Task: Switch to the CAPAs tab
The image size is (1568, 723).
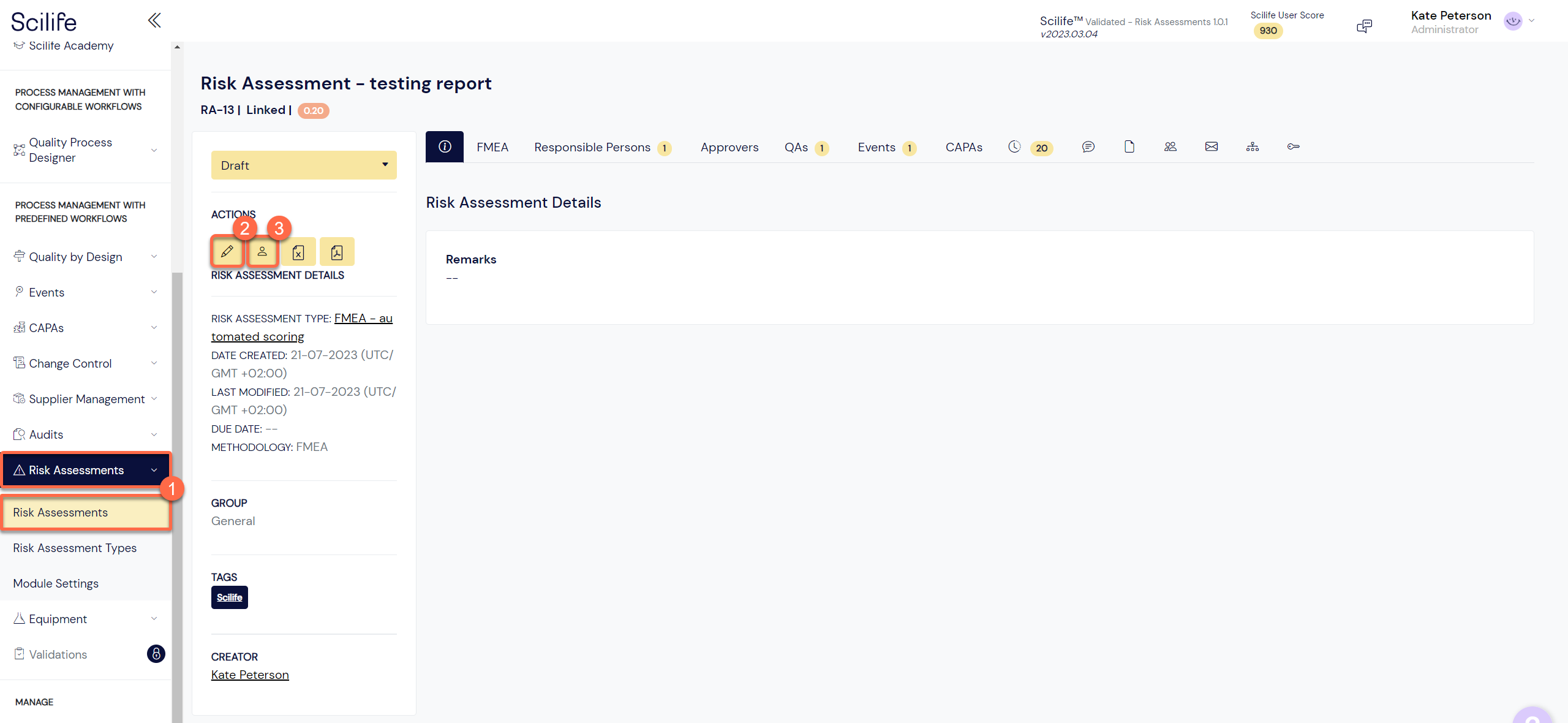Action: click(x=963, y=147)
